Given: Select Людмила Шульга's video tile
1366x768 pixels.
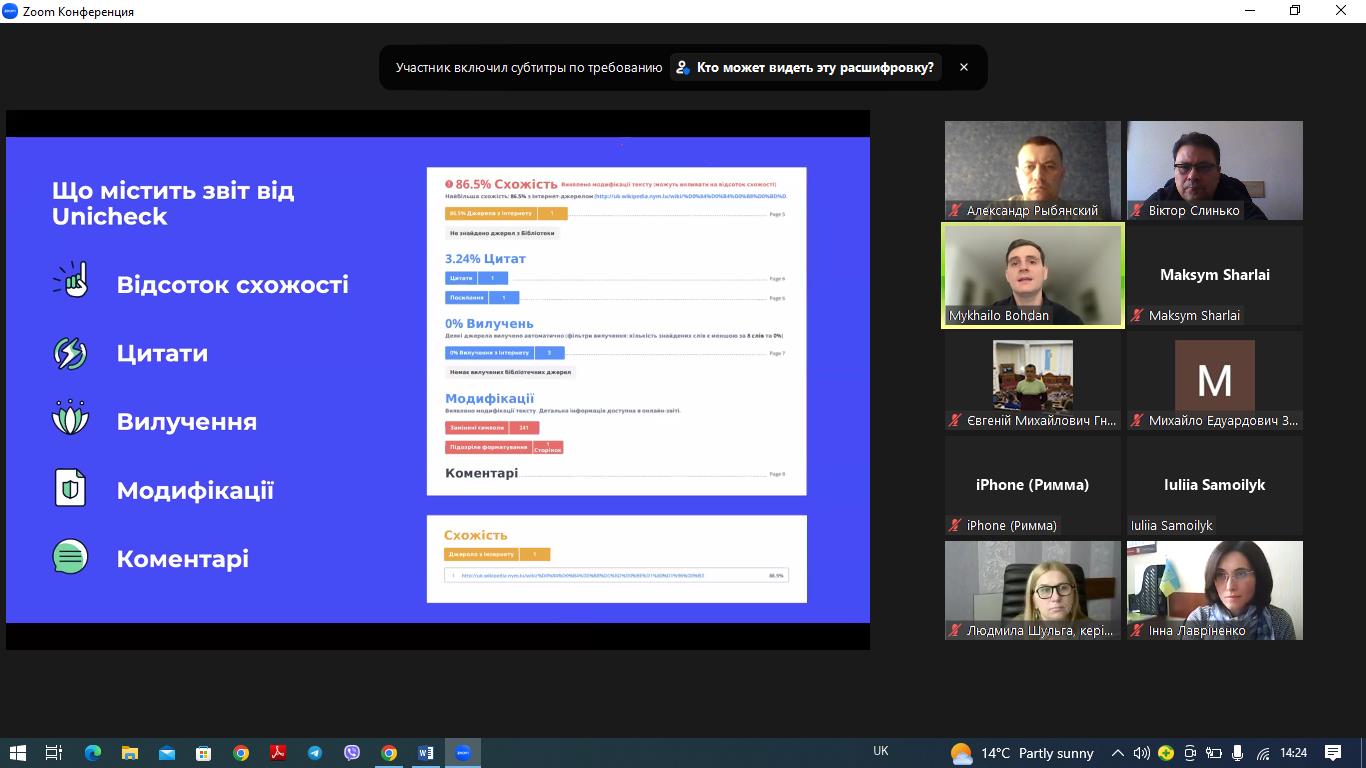Looking at the screenshot, I should pos(1033,590).
